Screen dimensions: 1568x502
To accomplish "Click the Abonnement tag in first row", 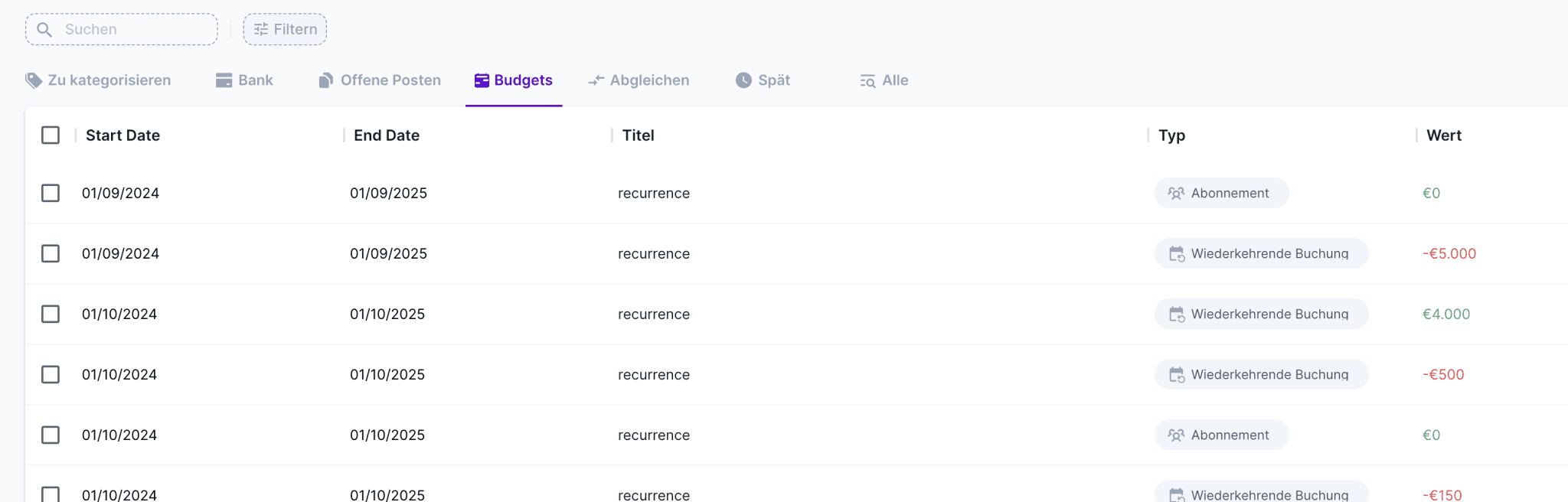I will click(x=1221, y=193).
